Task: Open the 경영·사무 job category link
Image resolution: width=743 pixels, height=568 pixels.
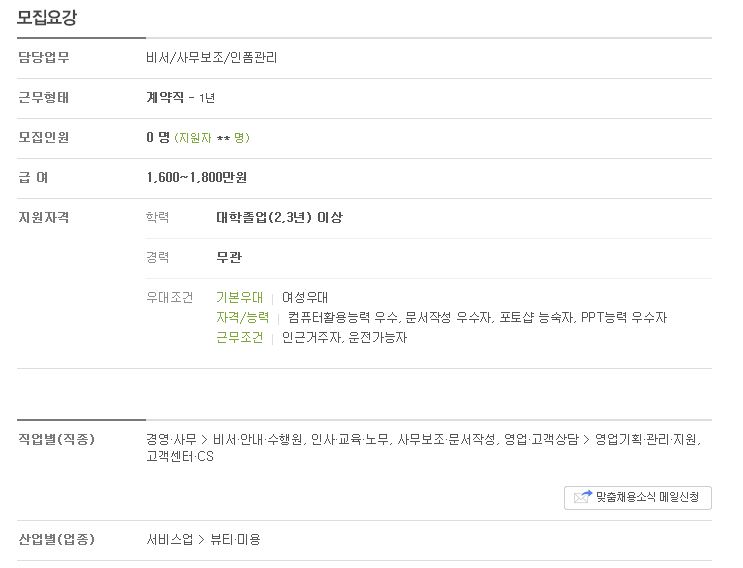Action: point(171,440)
